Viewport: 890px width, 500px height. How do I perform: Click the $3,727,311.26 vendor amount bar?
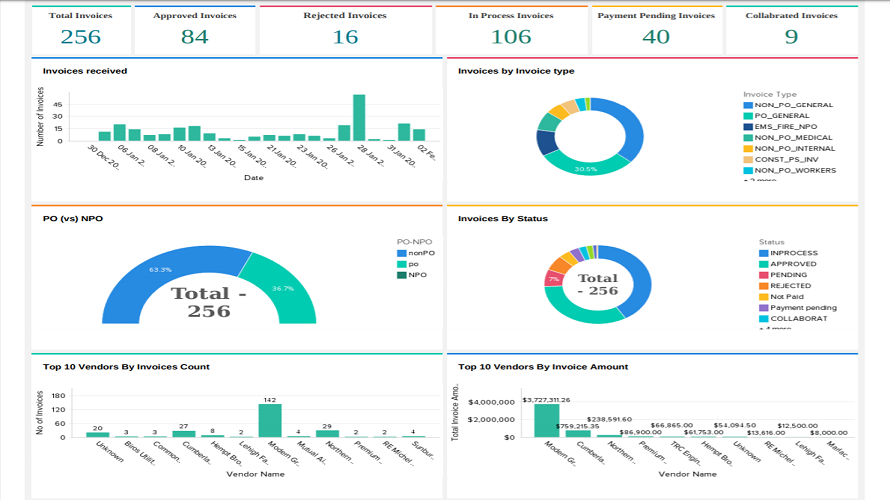547,421
